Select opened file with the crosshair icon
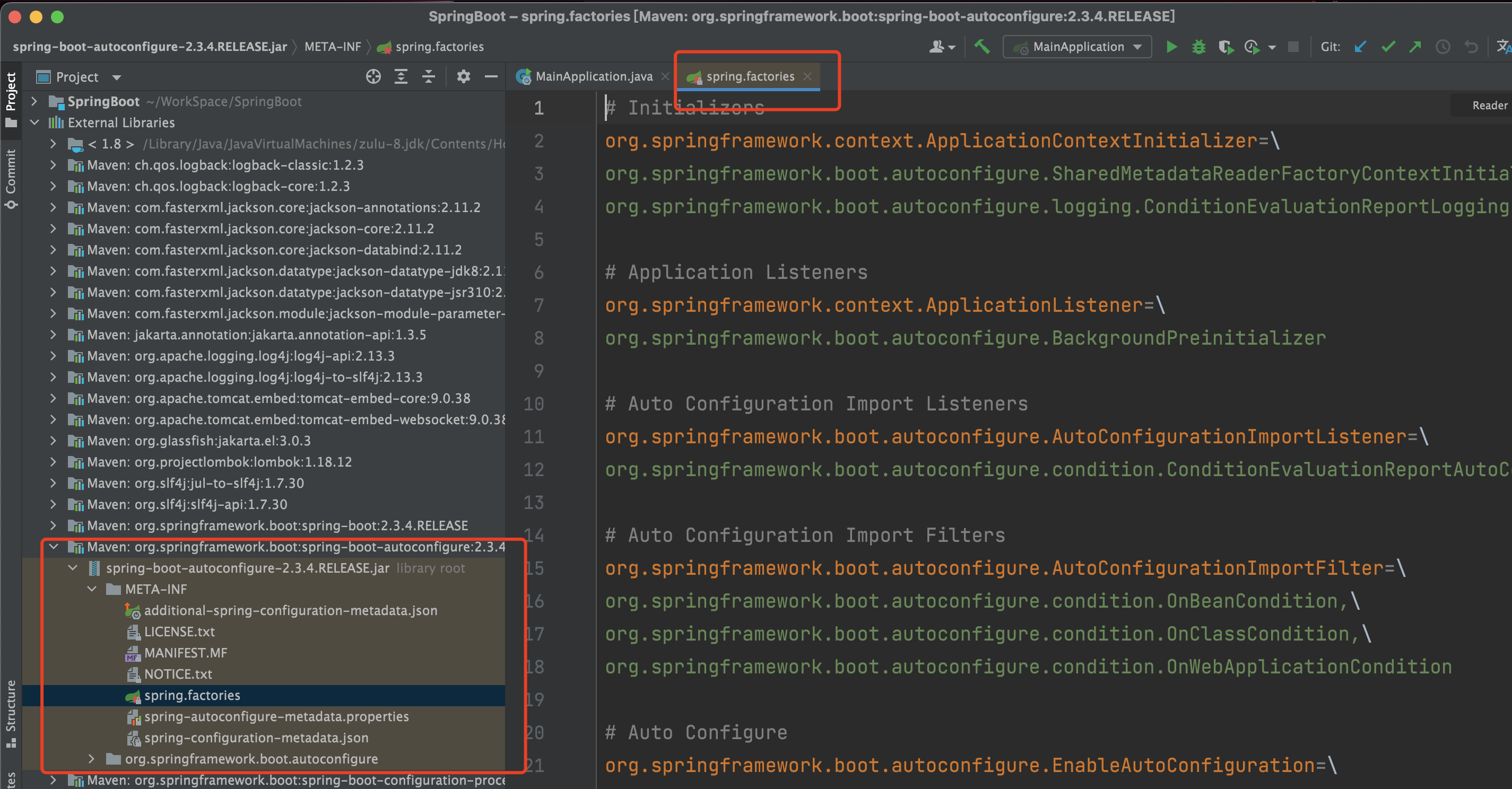This screenshot has height=789, width=1512. tap(373, 77)
